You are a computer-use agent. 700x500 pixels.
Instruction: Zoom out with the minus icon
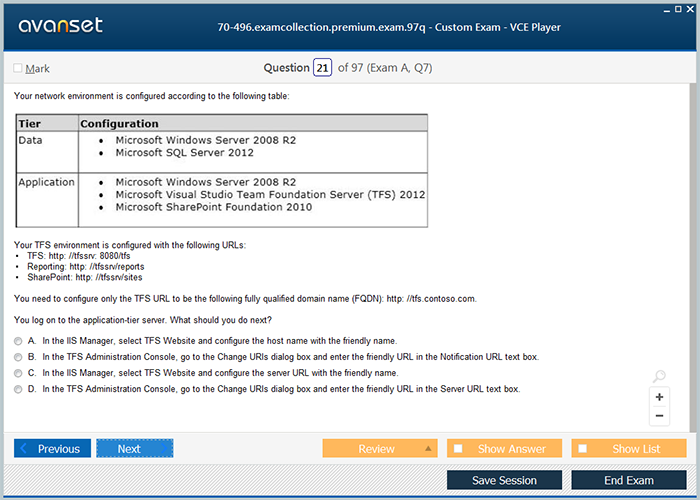coord(659,415)
